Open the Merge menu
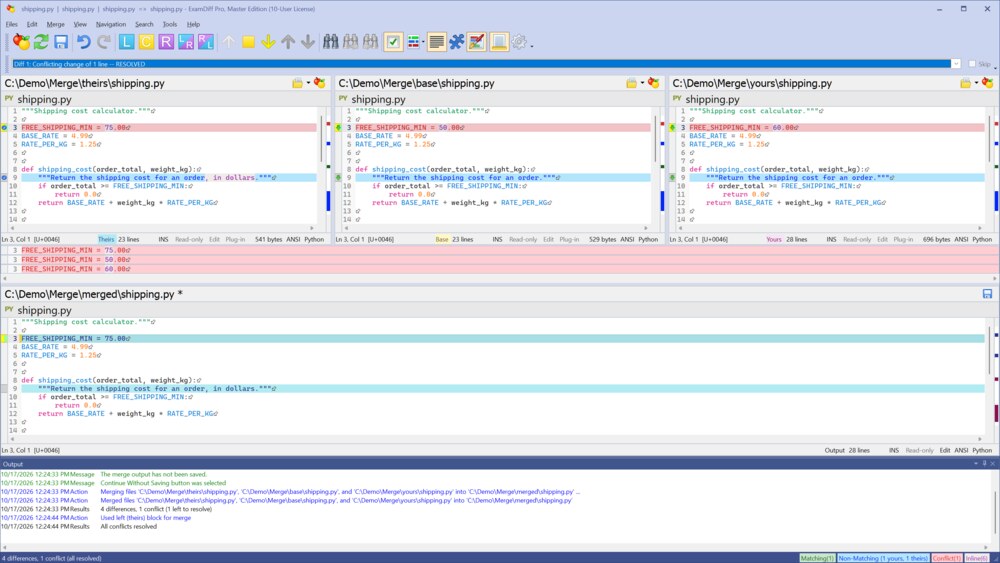 pos(55,24)
